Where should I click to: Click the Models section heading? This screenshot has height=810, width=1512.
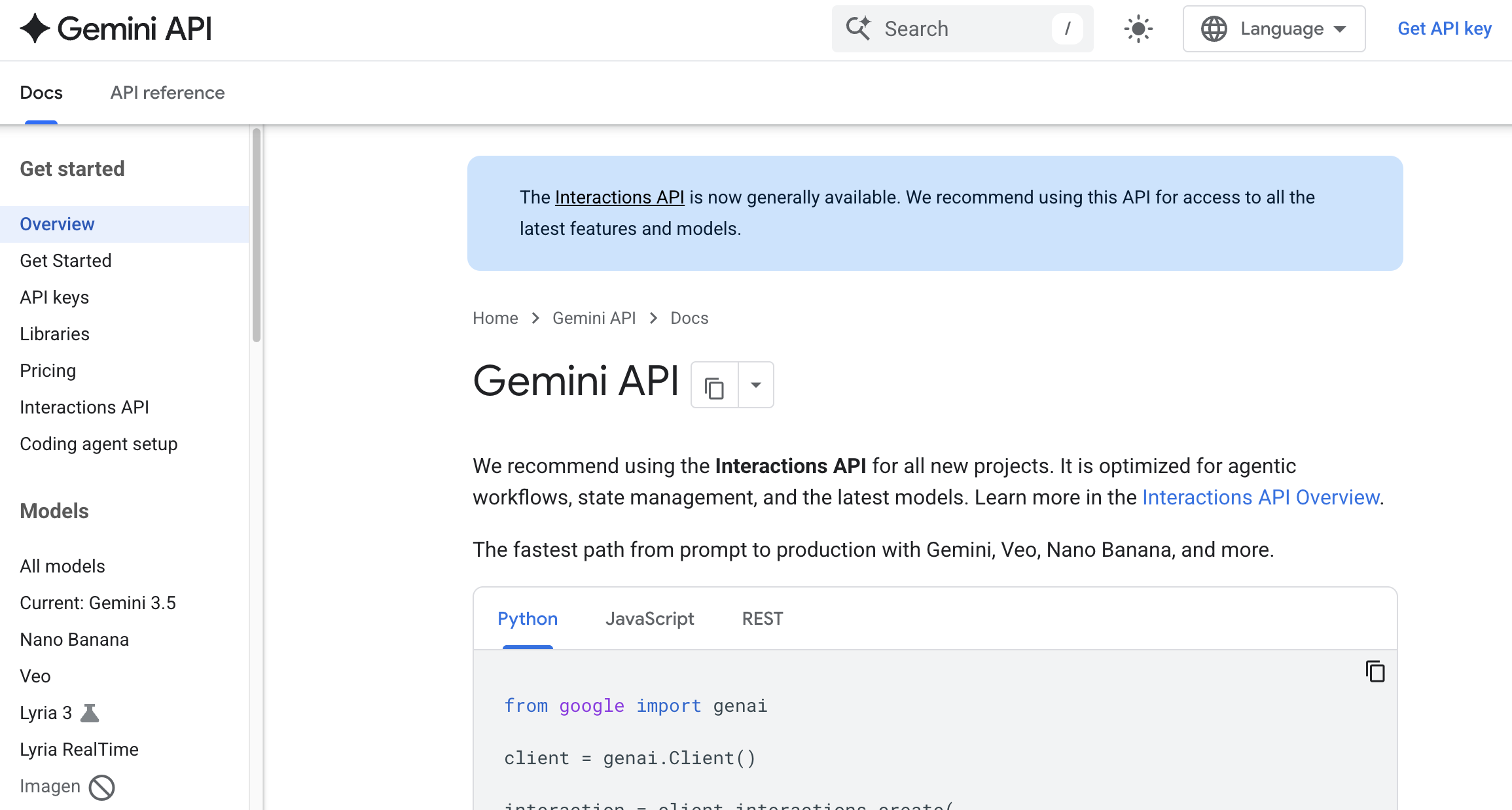(54, 512)
